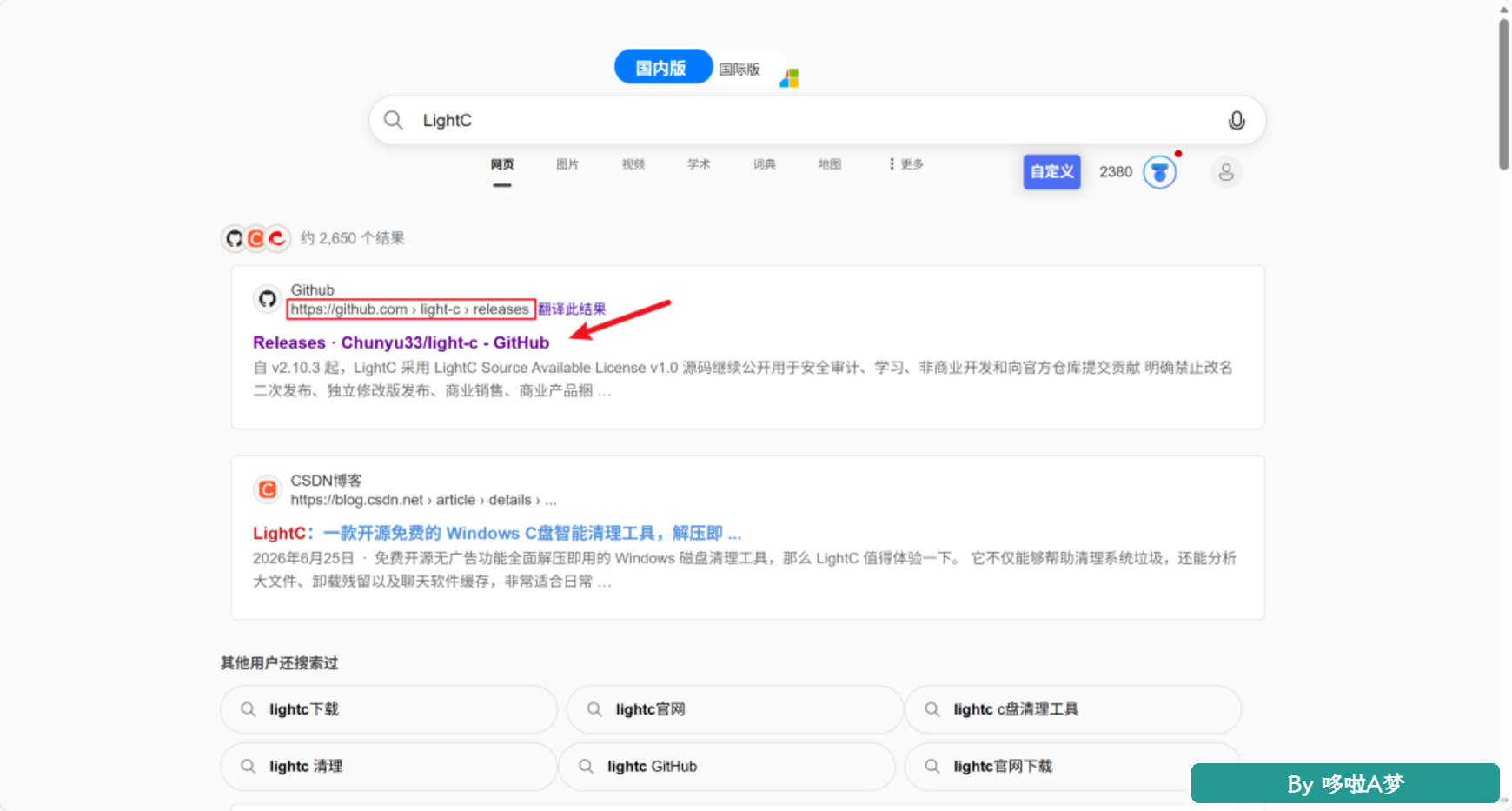The image size is (1512, 811).
Task: Switch to 国内版 search mode
Action: pyautogui.click(x=663, y=68)
